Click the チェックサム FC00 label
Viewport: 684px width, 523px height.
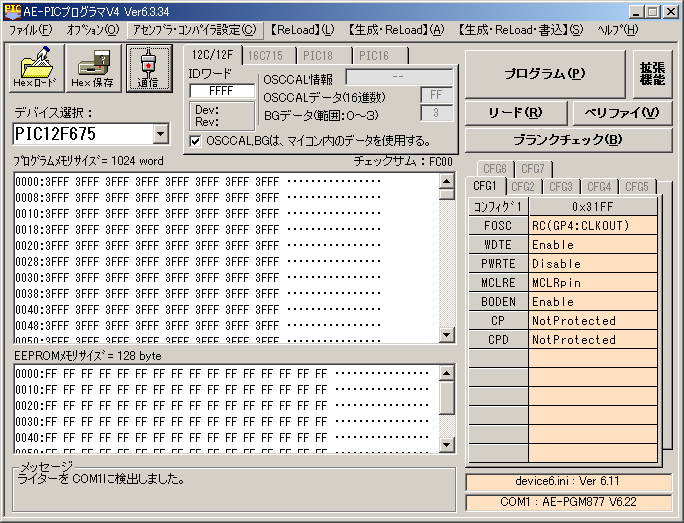[x=403, y=161]
